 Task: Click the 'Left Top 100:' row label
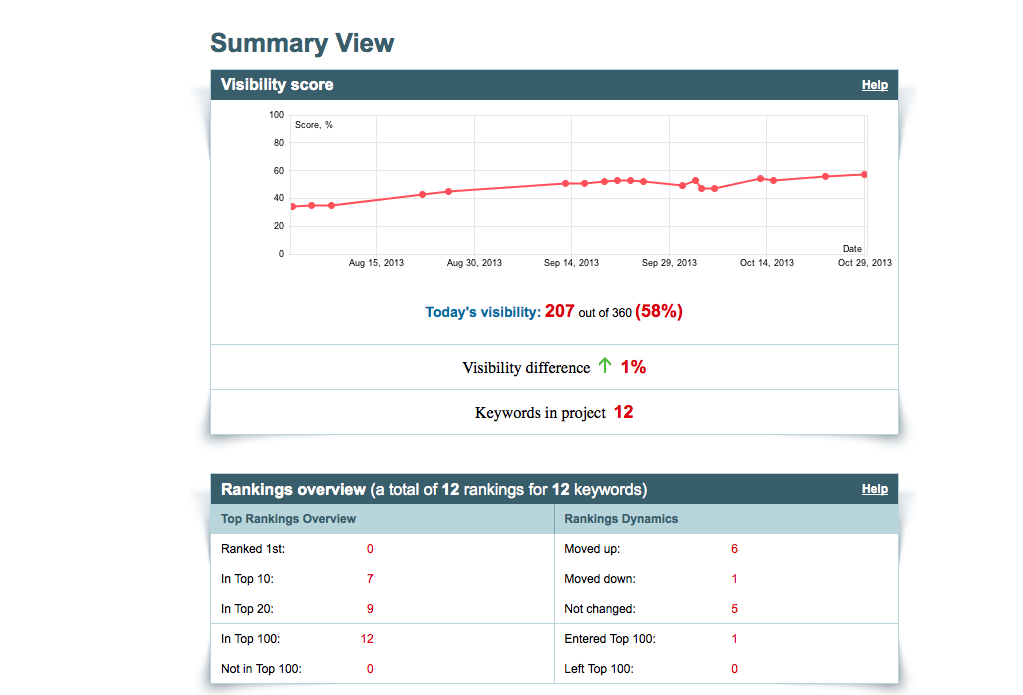click(598, 669)
